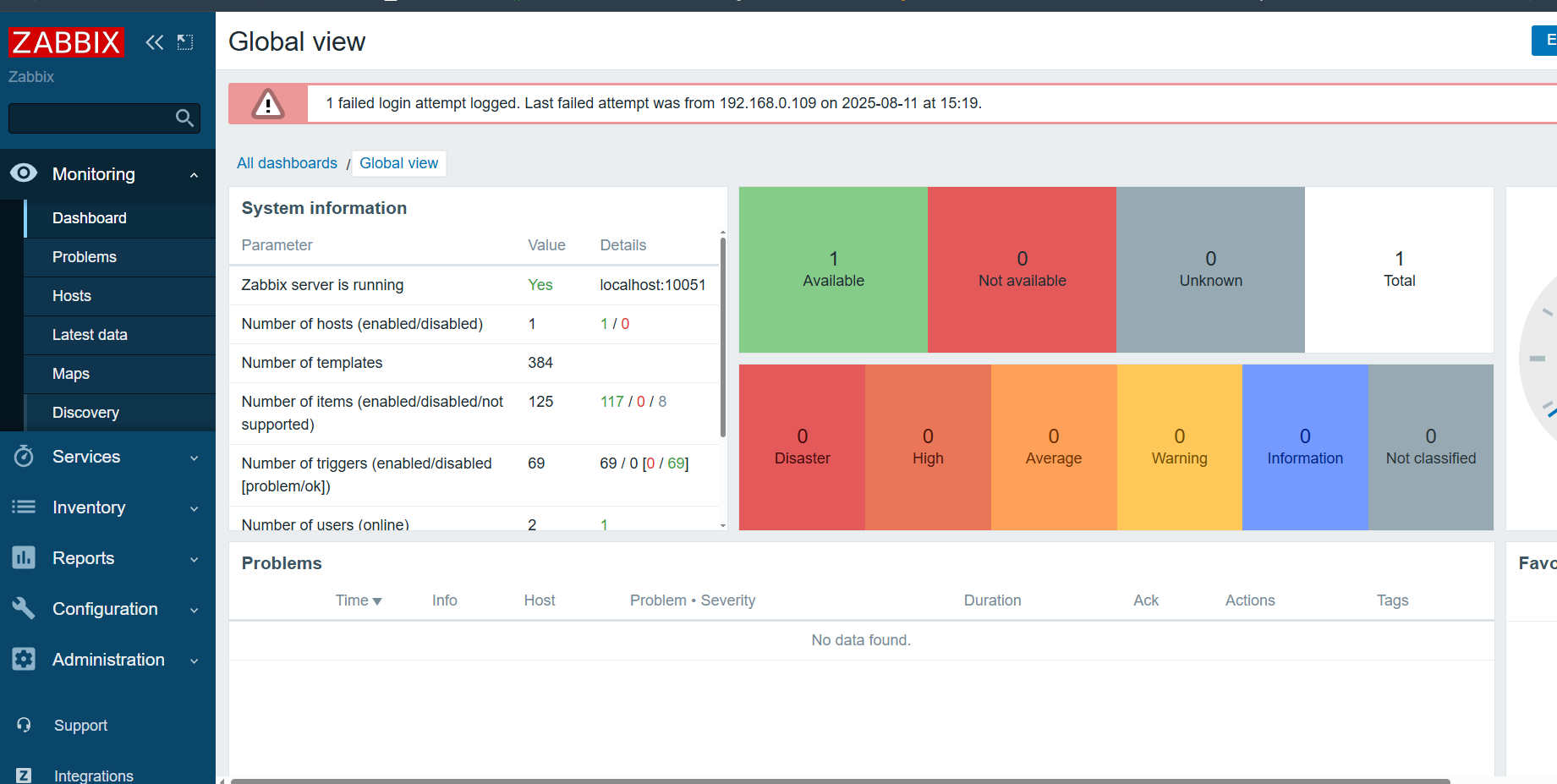This screenshot has height=784, width=1557.
Task: Click the search magnifier icon
Action: [184, 118]
